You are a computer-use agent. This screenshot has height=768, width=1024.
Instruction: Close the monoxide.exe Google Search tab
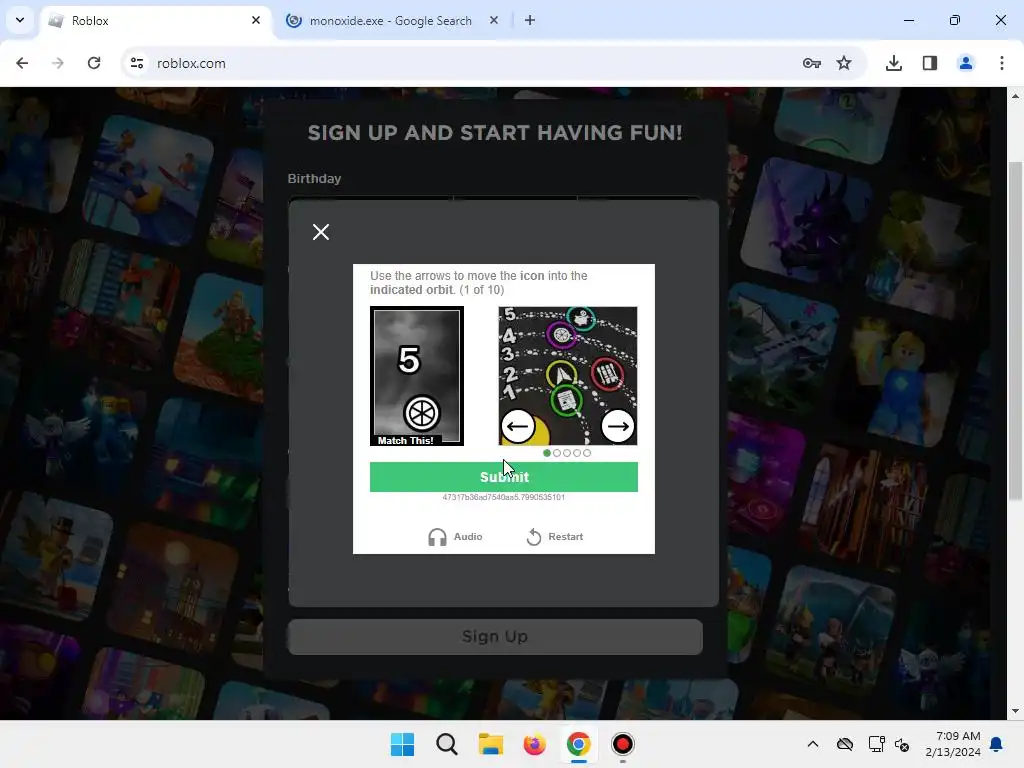pyautogui.click(x=494, y=20)
